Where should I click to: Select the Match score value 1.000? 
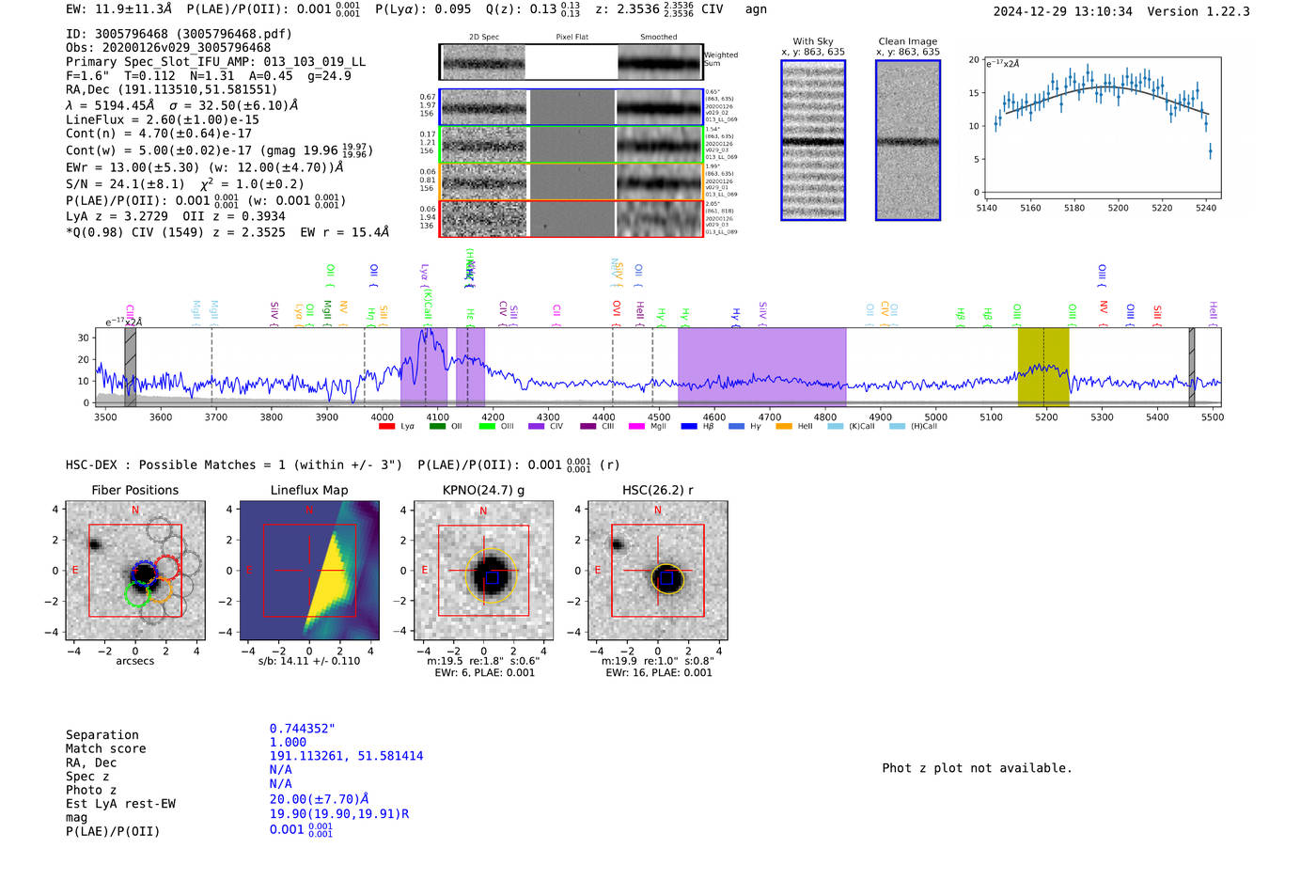click(288, 743)
